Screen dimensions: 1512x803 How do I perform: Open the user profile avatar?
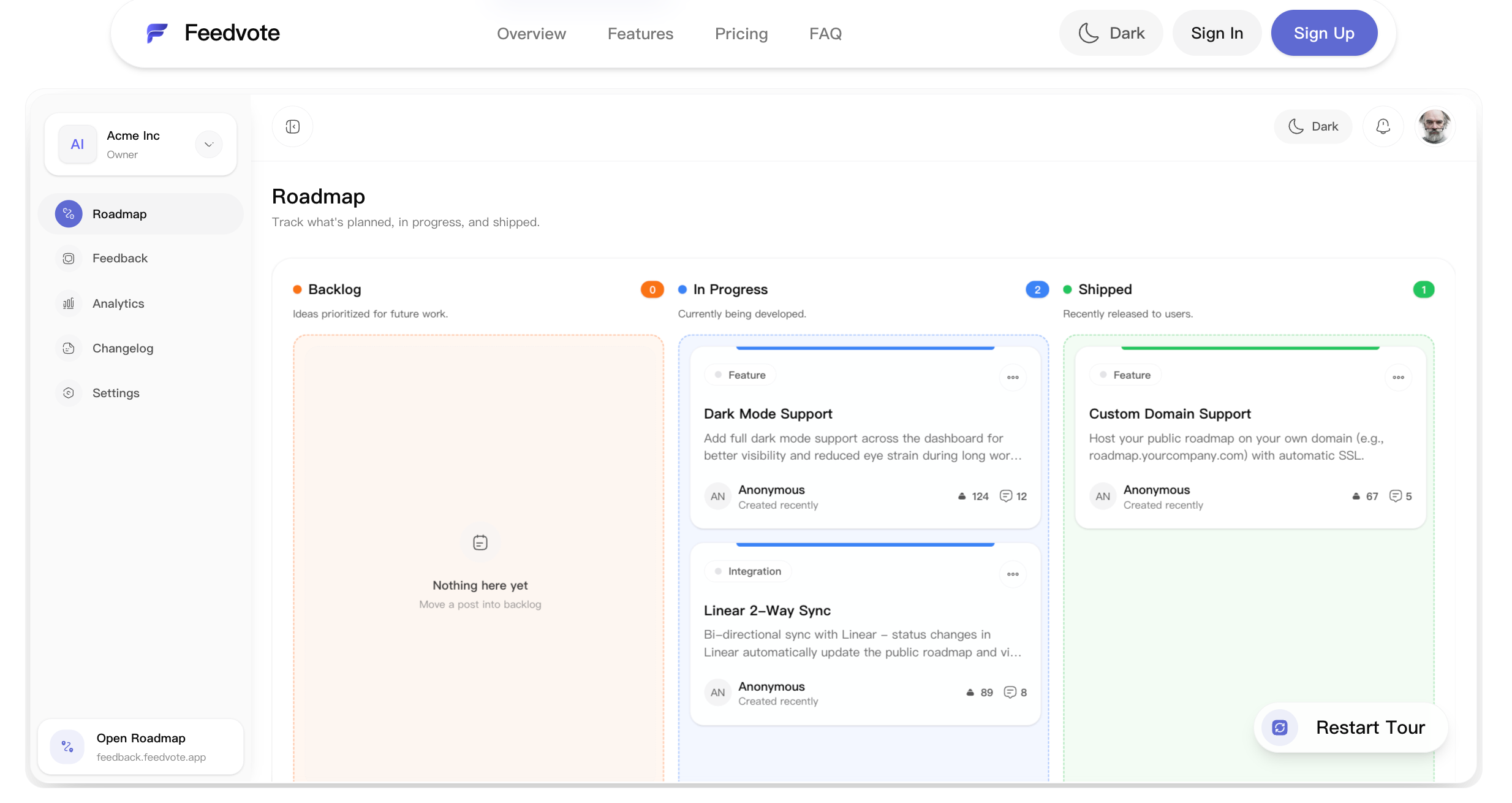(x=1434, y=127)
